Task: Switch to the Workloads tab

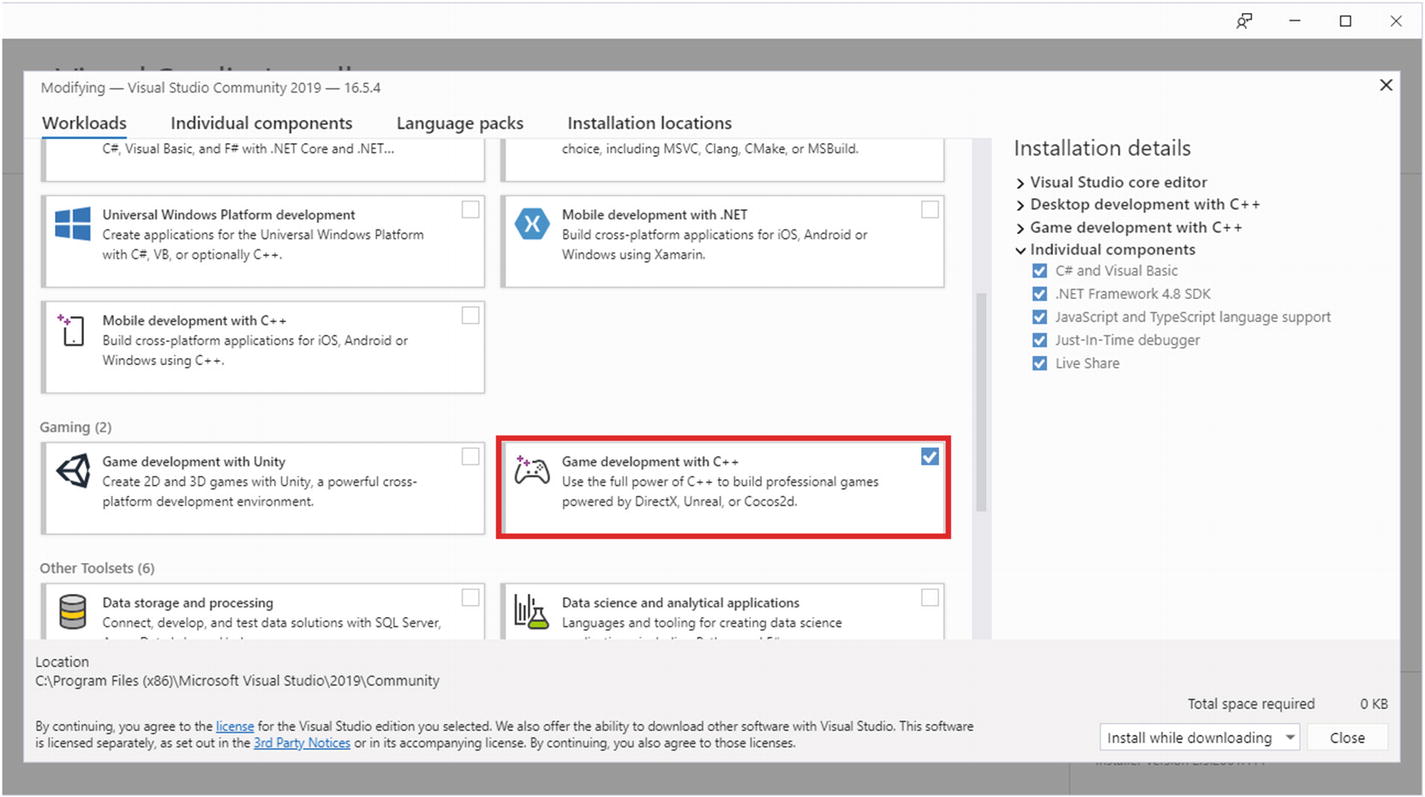Action: tap(84, 123)
